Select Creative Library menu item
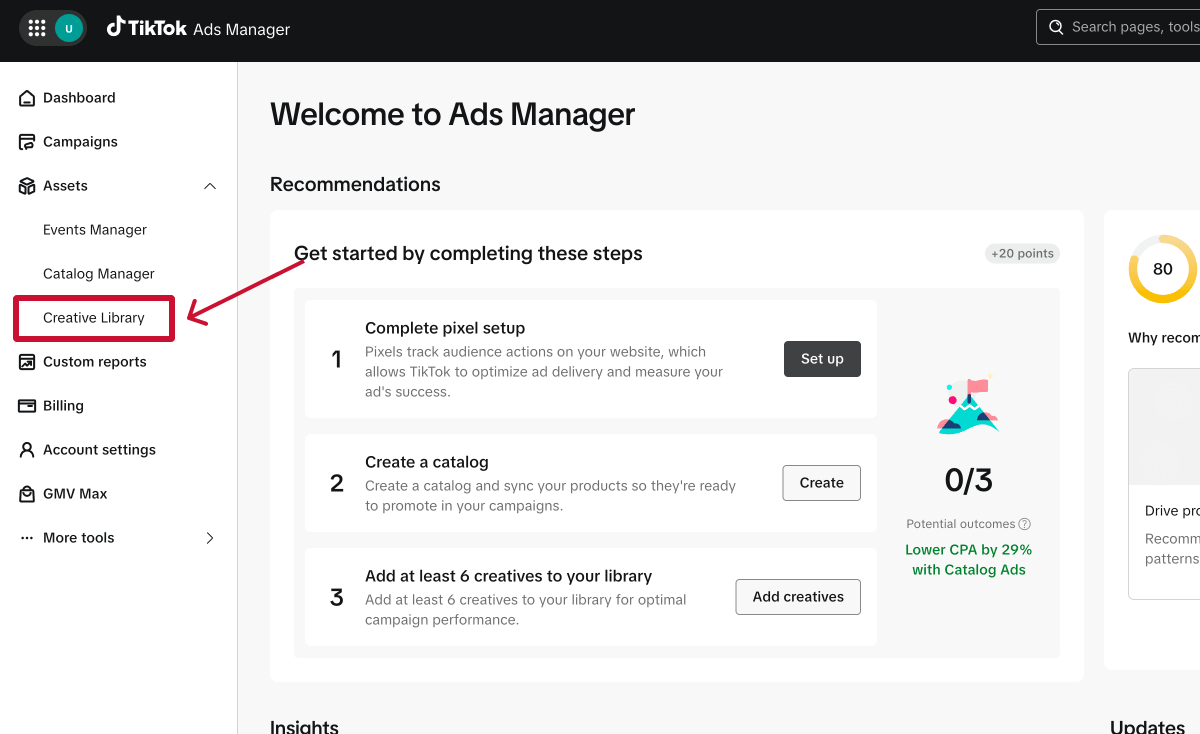 [x=94, y=318]
